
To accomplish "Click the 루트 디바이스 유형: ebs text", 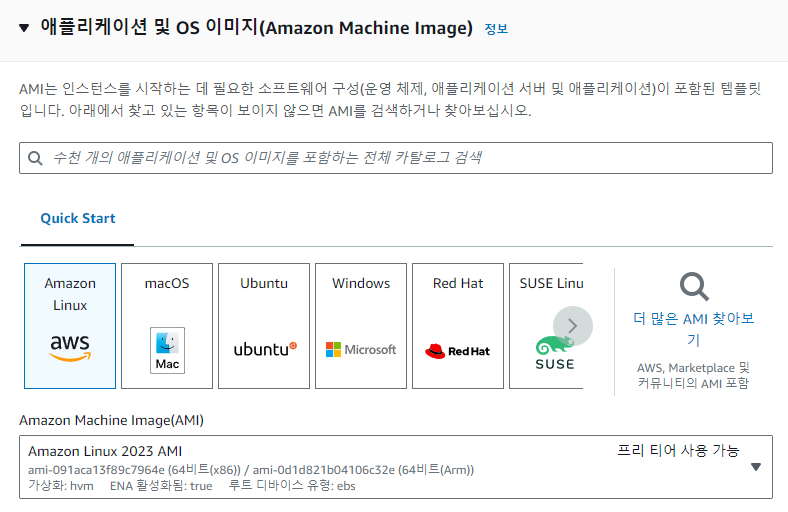I will [292, 485].
